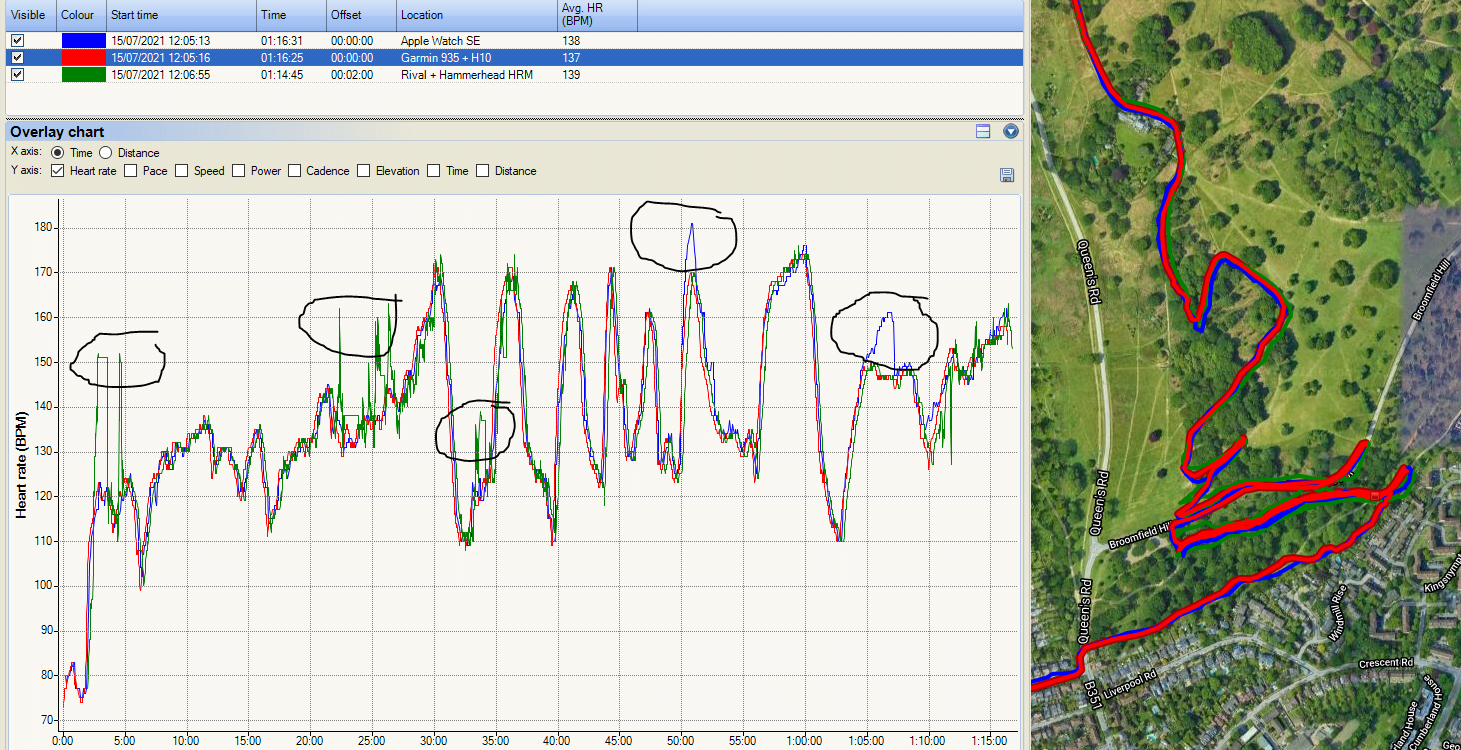The width and height of the screenshot is (1461, 750).
Task: Save the overlay chart using the floppy disk icon
Action: [x=1007, y=175]
